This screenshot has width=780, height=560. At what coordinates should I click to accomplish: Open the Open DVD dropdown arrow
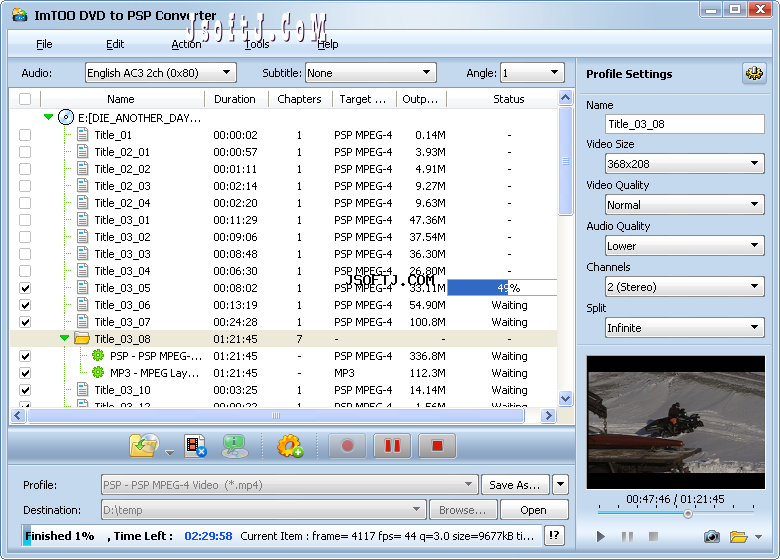click(x=170, y=453)
